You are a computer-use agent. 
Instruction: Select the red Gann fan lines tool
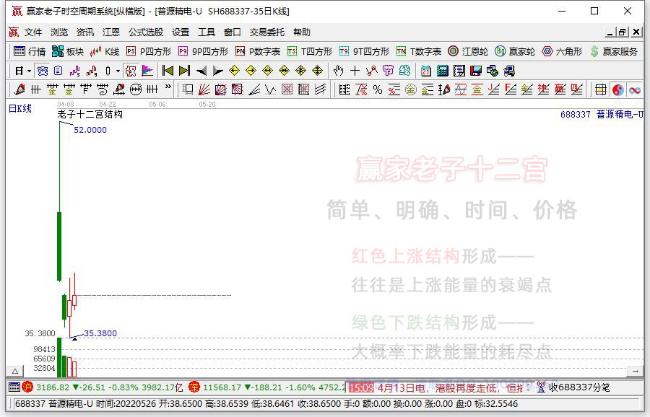204,89
